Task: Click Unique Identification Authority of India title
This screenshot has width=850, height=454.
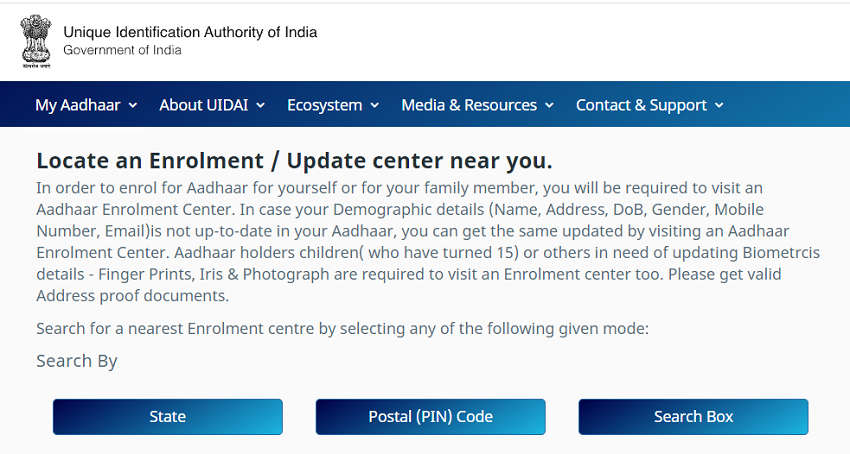Action: (190, 32)
